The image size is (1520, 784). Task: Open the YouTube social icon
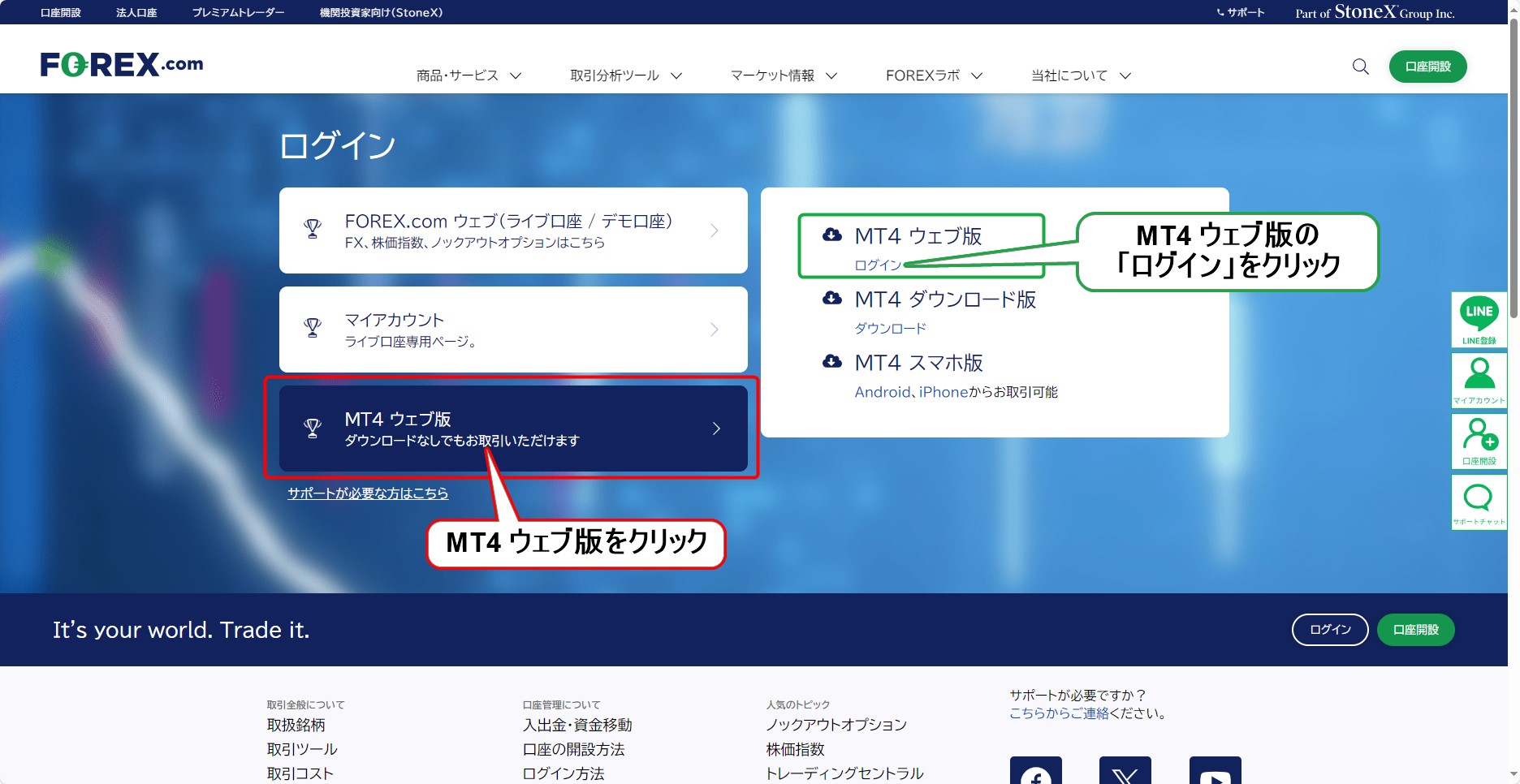(x=1216, y=771)
